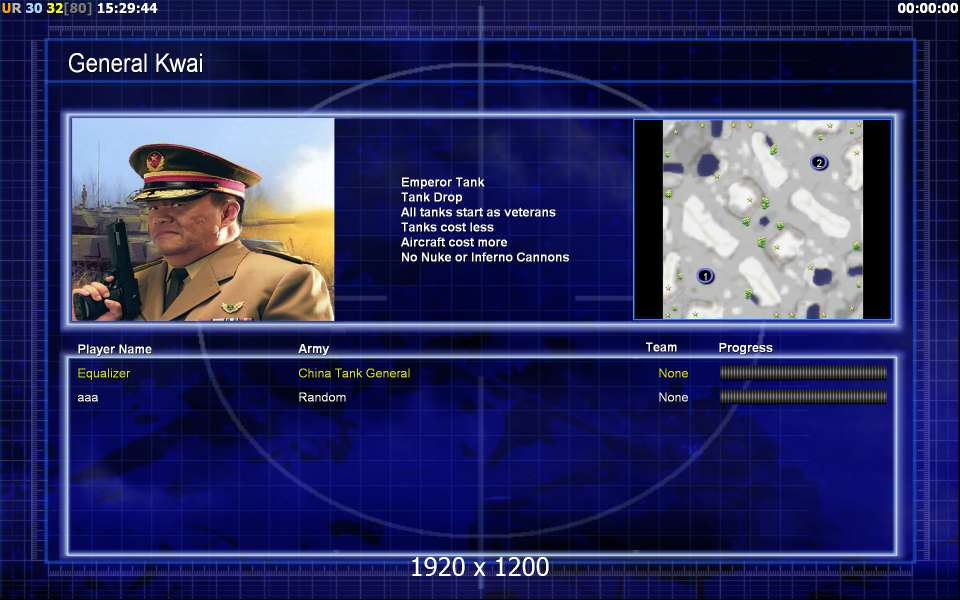Click the 00:00:00 game timer
Image resolution: width=960 pixels, height=600 pixels.
(928, 8)
